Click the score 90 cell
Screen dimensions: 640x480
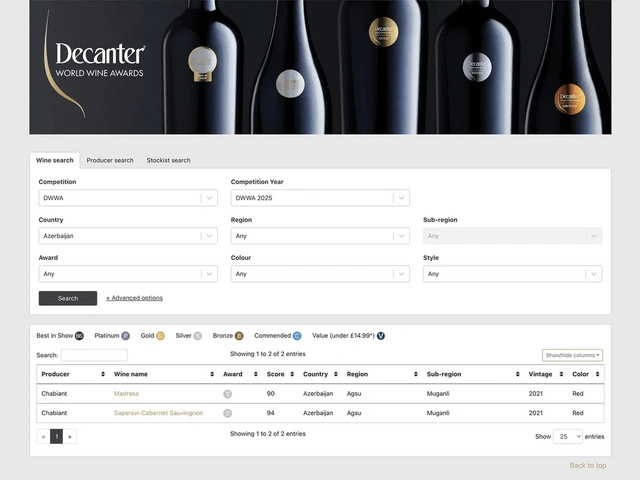point(270,394)
